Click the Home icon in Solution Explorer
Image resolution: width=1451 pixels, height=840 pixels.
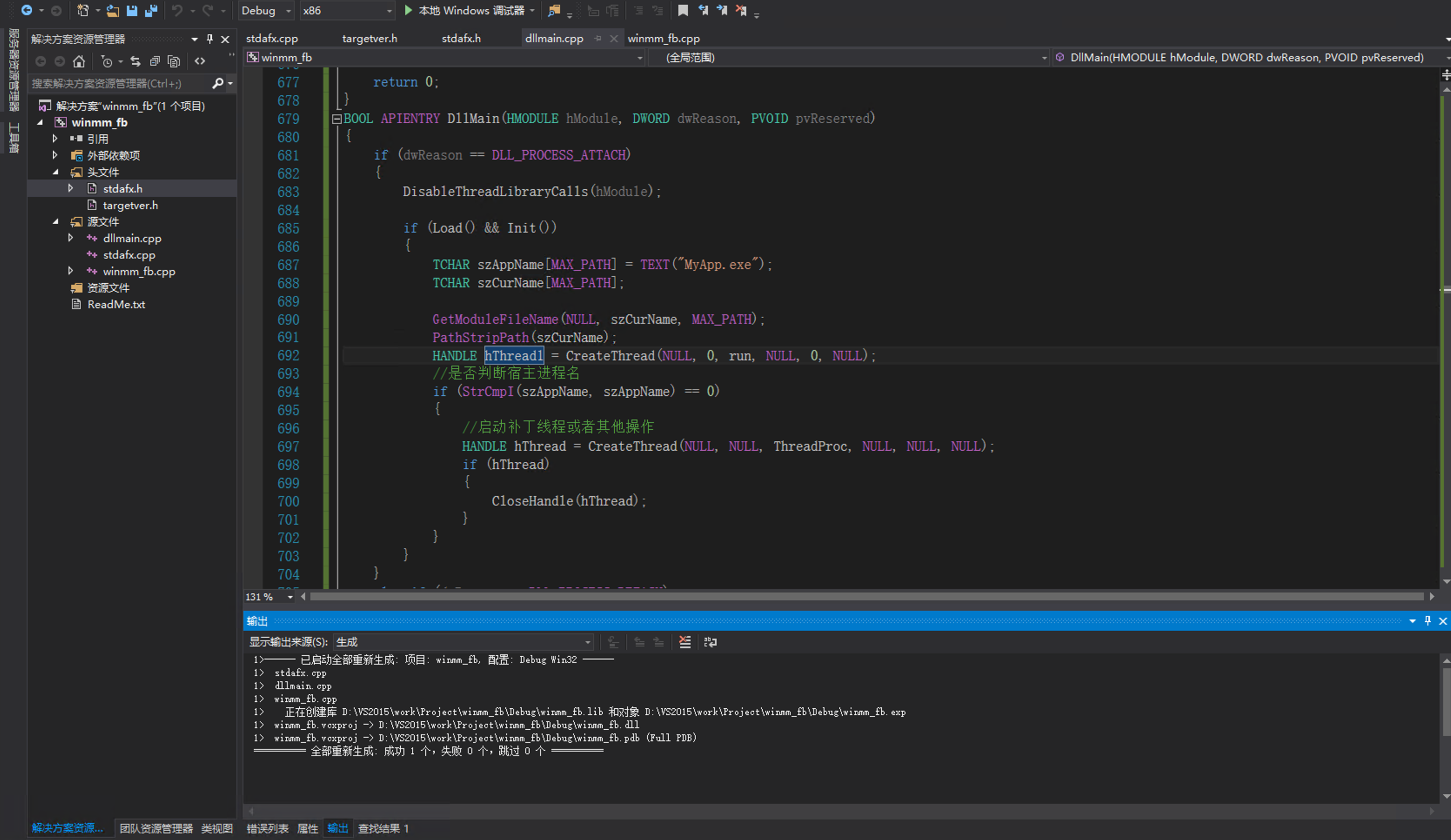tap(79, 61)
